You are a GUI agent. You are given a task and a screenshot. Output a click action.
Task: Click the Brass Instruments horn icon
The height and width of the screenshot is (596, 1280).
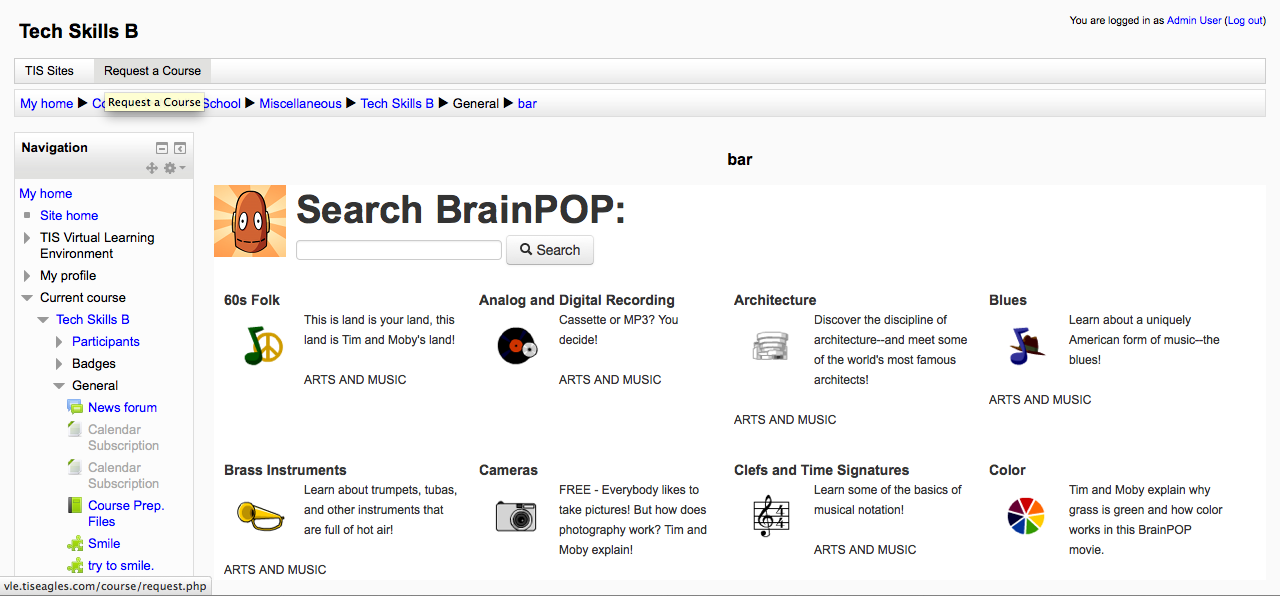pyautogui.click(x=261, y=515)
